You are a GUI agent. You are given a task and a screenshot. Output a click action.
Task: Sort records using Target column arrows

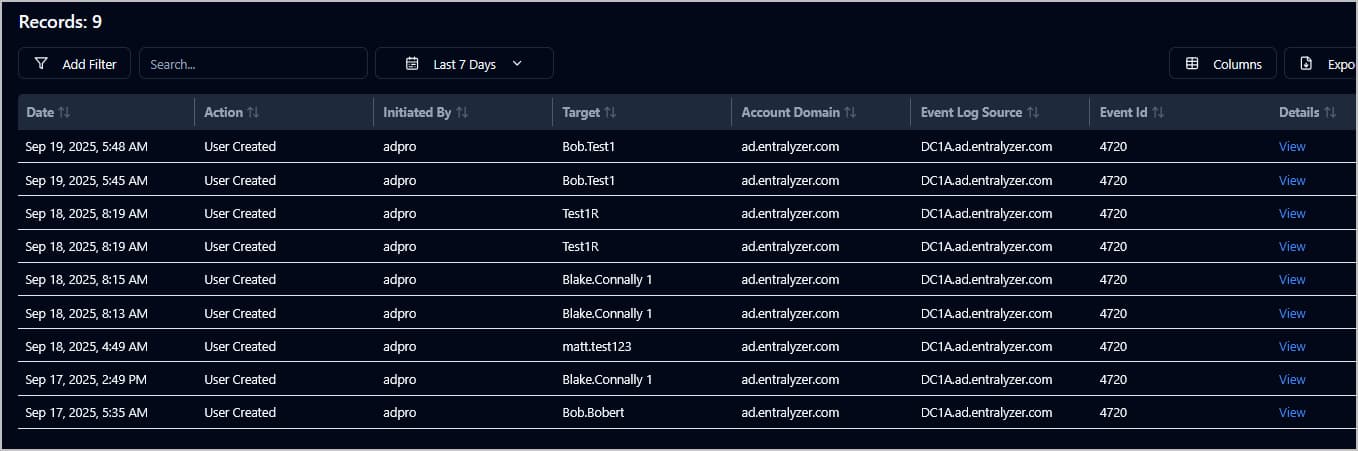coord(610,113)
